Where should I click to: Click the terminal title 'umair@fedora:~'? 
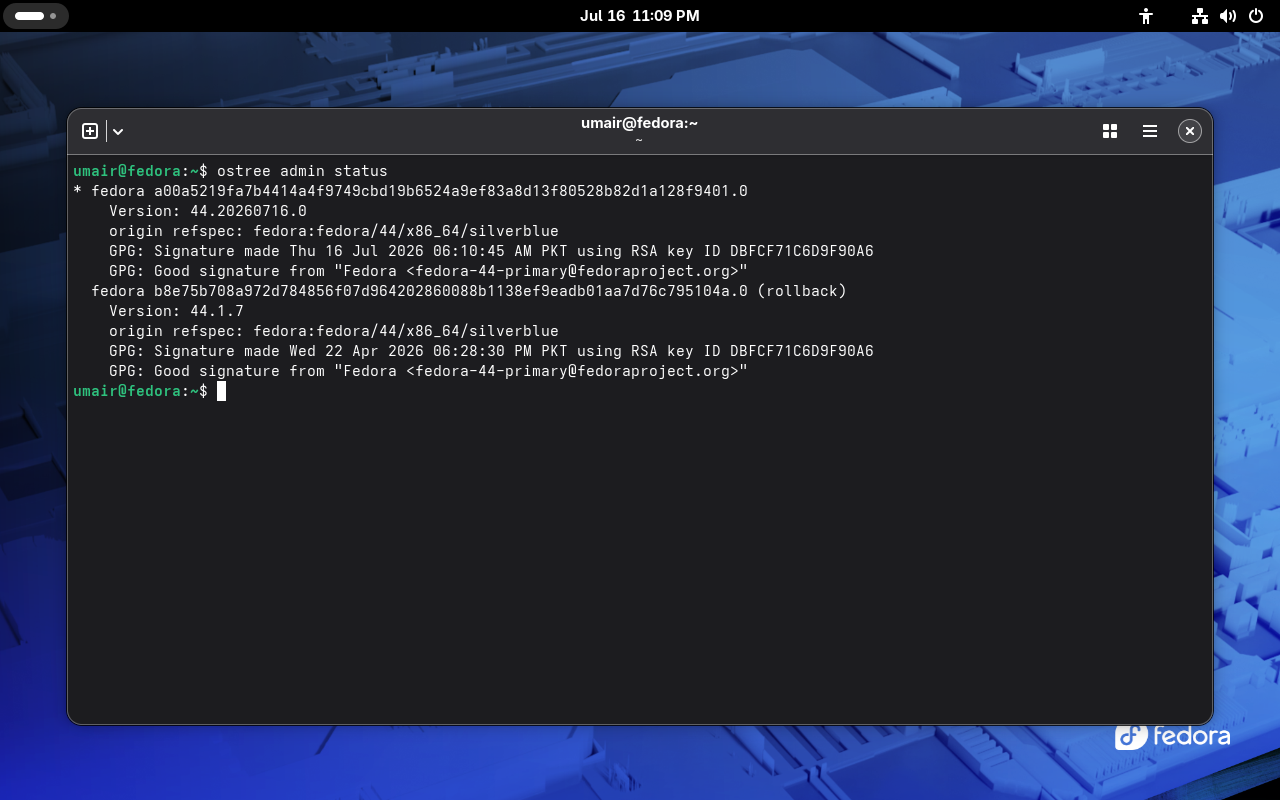(639, 123)
